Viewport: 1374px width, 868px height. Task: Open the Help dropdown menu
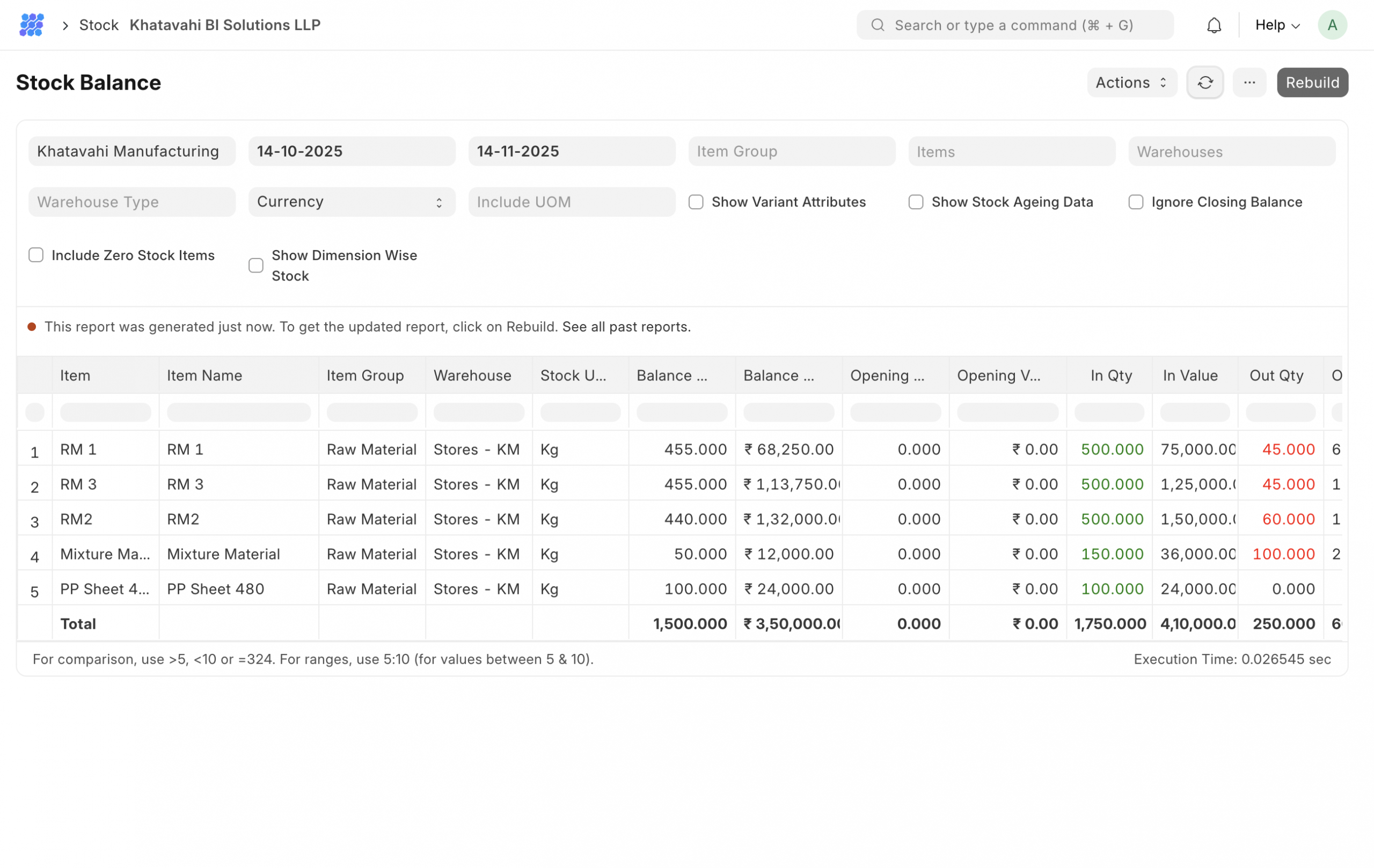(x=1277, y=25)
